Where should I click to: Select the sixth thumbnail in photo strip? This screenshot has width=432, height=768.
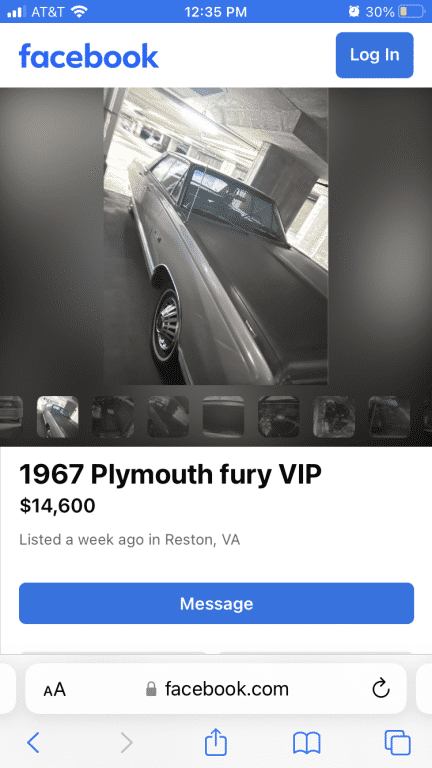coord(279,417)
